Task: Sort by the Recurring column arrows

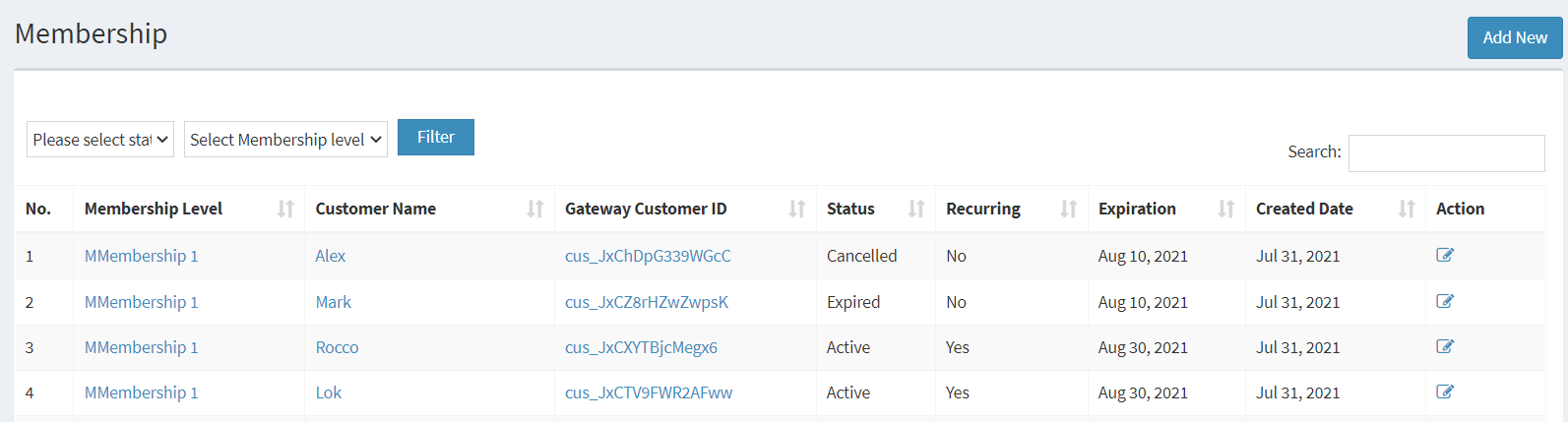Action: click(x=1069, y=209)
